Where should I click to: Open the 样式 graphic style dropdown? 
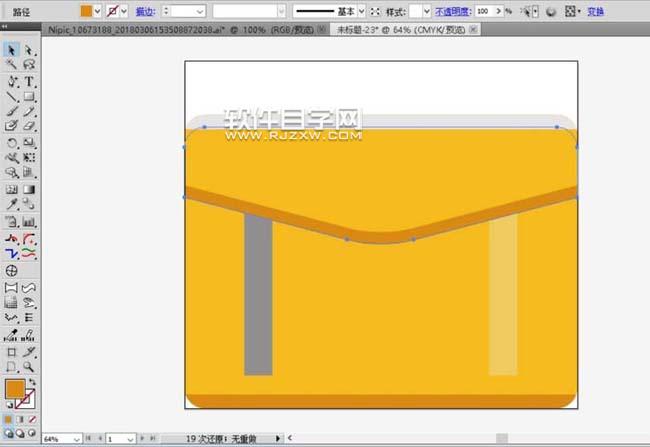coord(427,12)
